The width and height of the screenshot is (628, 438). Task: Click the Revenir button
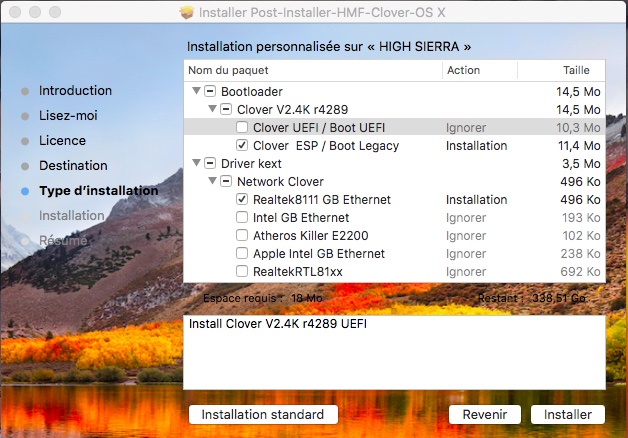(x=485, y=414)
